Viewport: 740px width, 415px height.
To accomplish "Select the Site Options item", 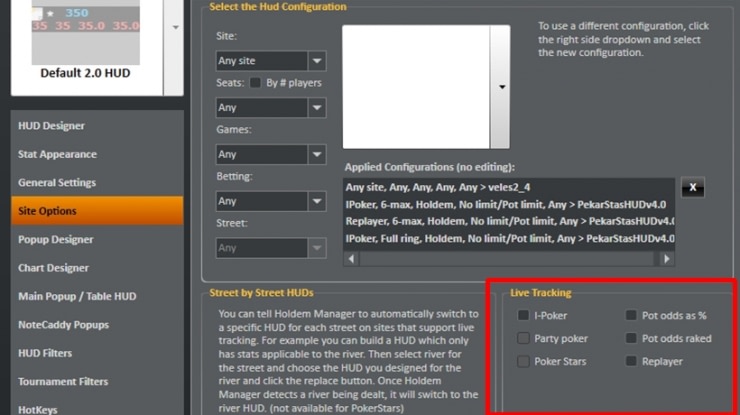I will pos(97,211).
